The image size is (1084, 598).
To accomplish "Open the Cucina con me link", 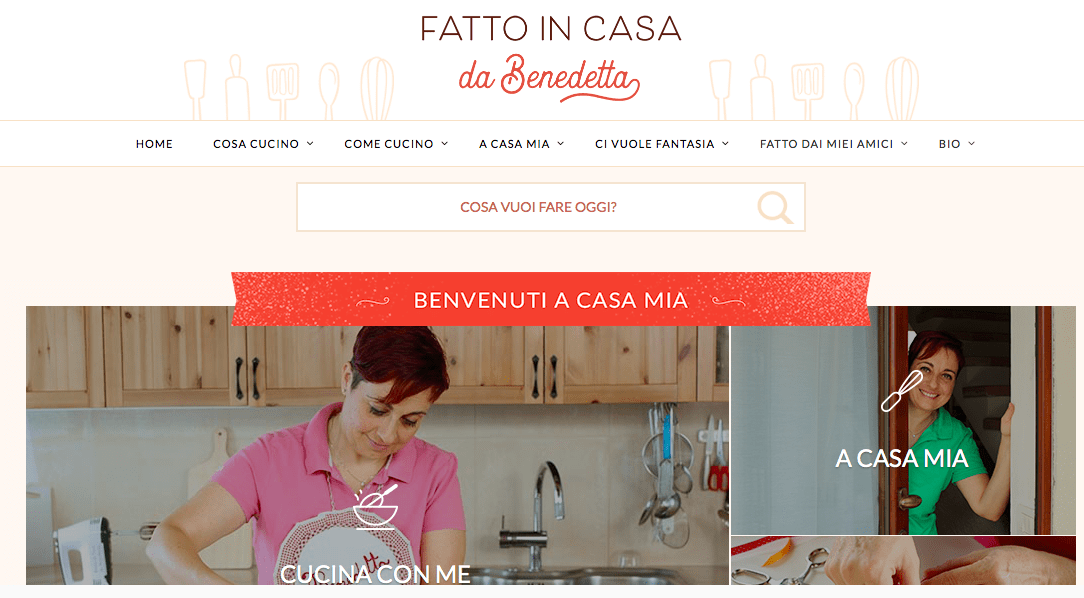I will click(375, 574).
